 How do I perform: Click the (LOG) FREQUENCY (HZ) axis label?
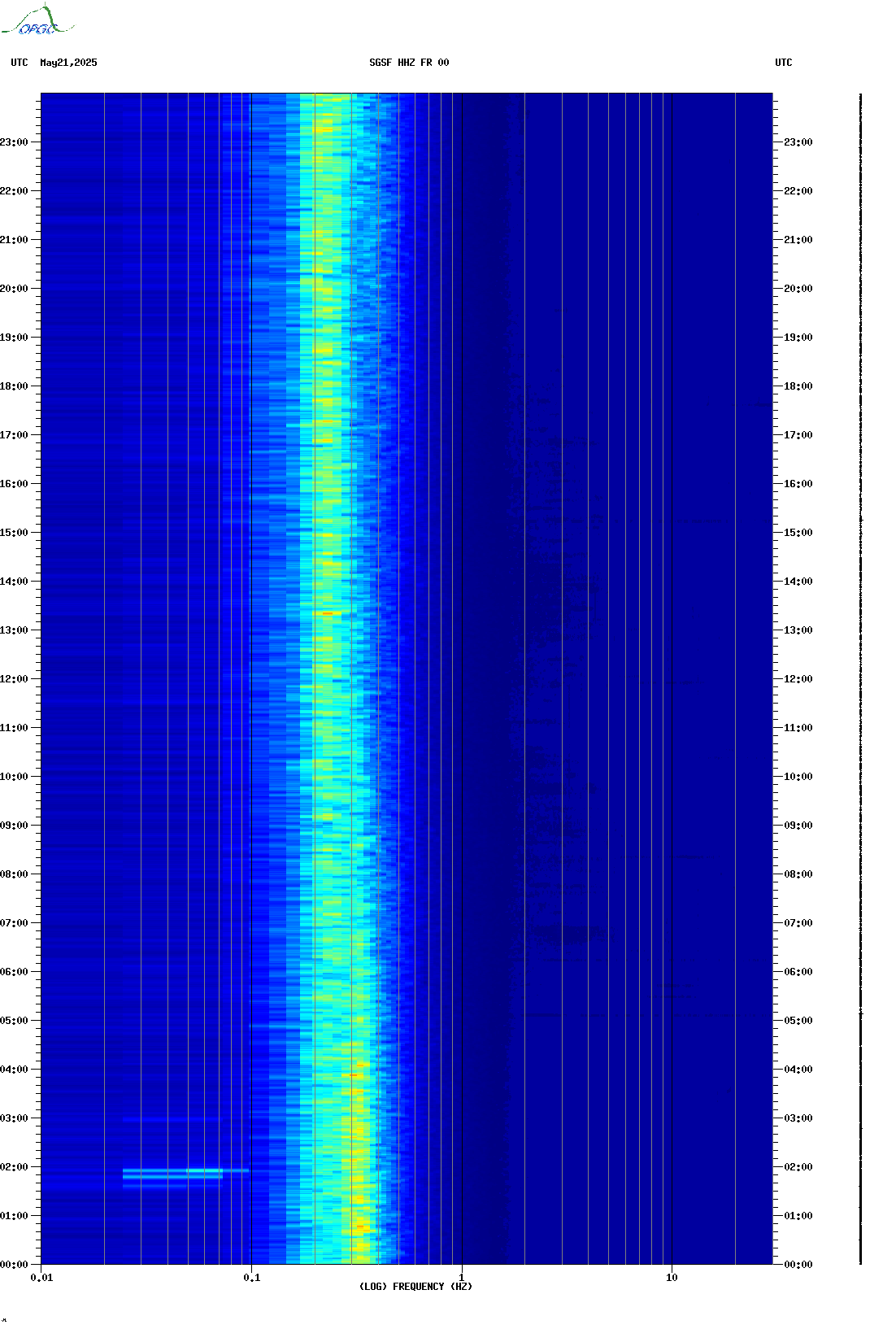coord(415,1287)
